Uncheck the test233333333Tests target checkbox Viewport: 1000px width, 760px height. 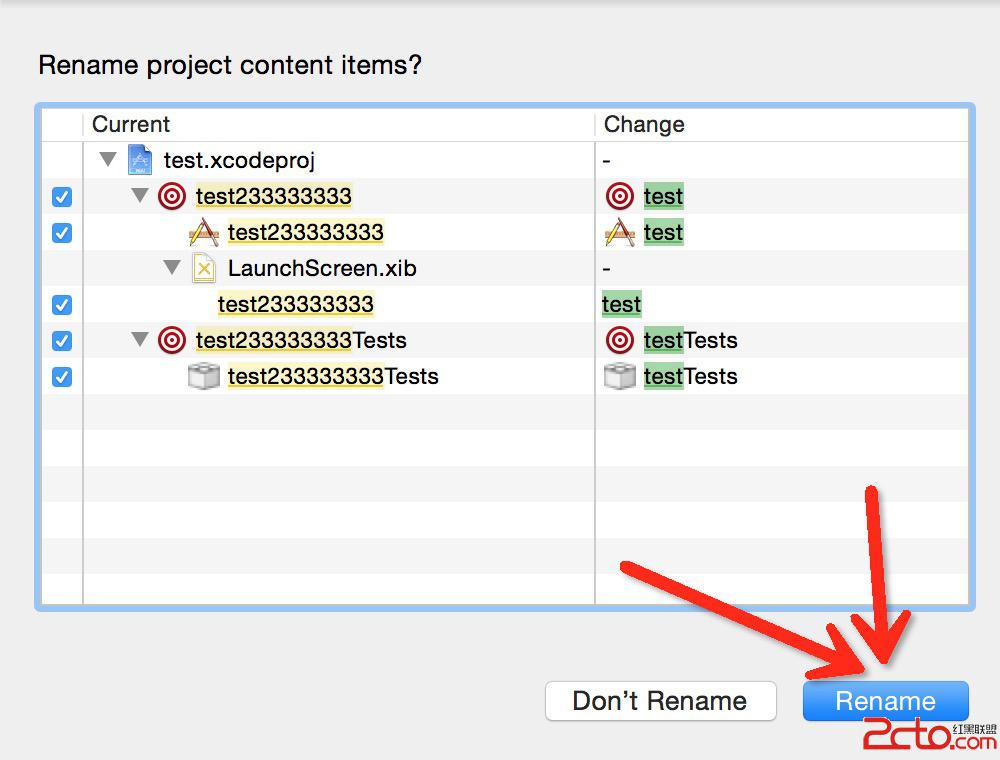click(62, 341)
